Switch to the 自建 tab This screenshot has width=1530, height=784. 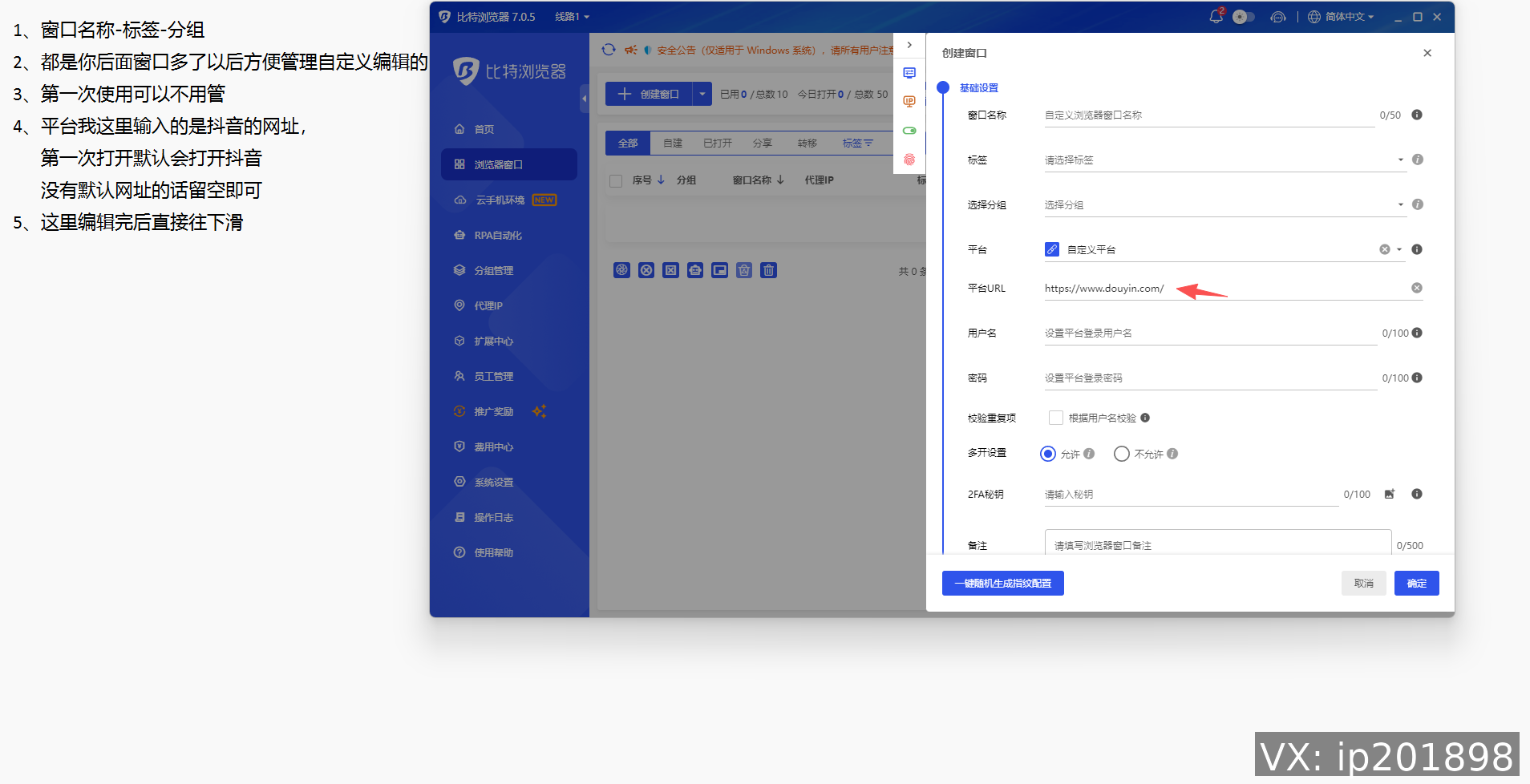tap(673, 143)
